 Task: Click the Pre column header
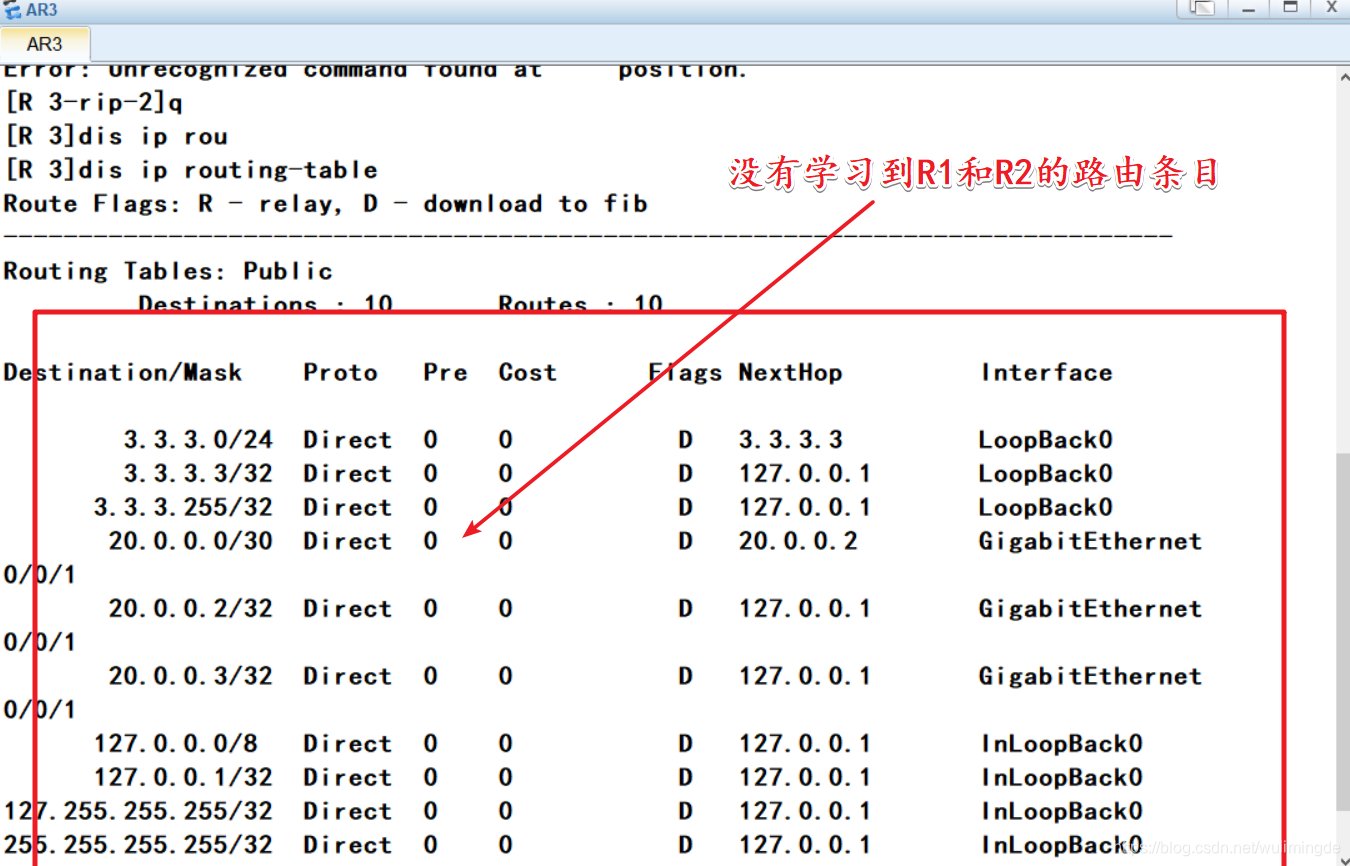click(x=445, y=373)
